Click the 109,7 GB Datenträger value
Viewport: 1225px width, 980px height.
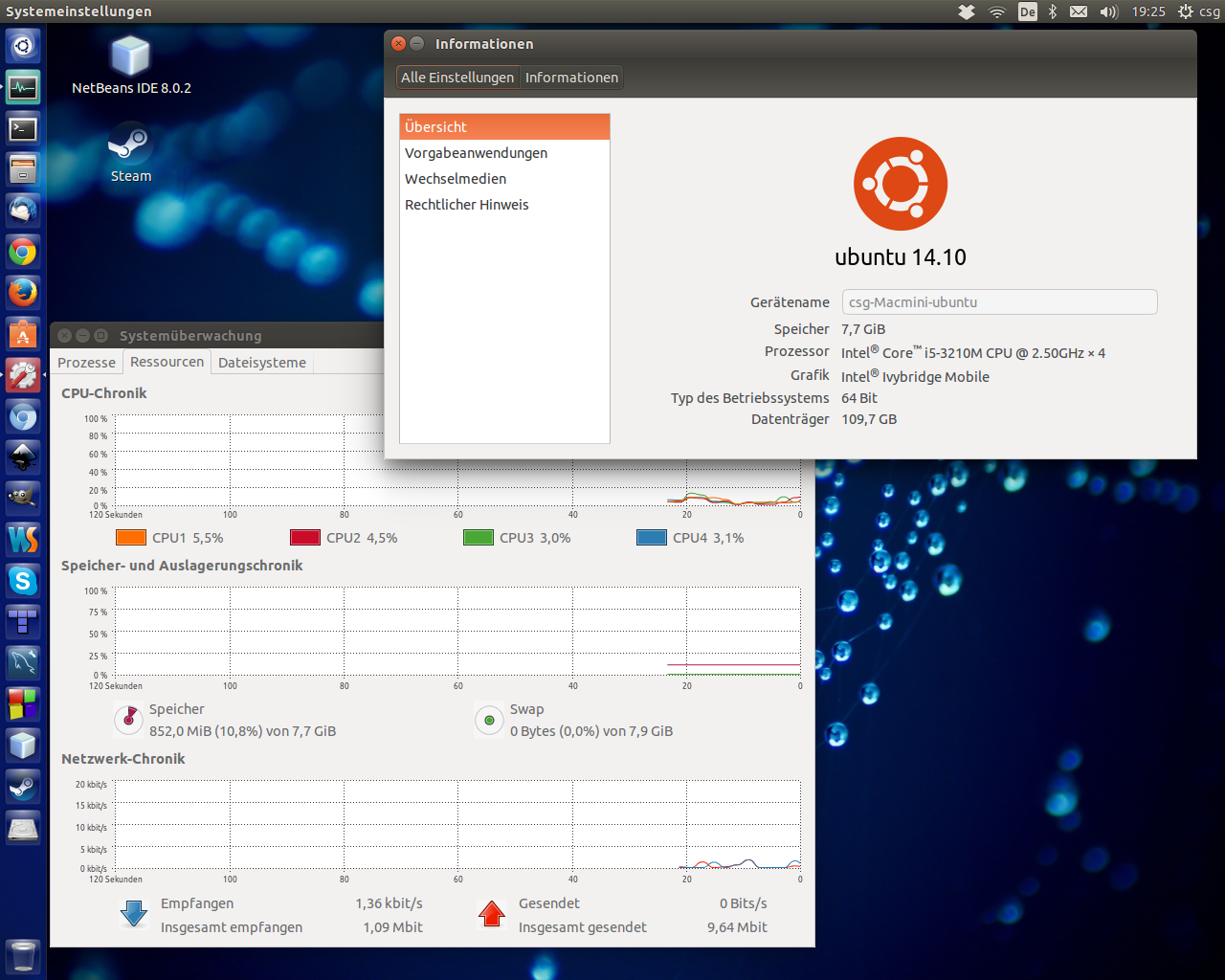coord(869,419)
